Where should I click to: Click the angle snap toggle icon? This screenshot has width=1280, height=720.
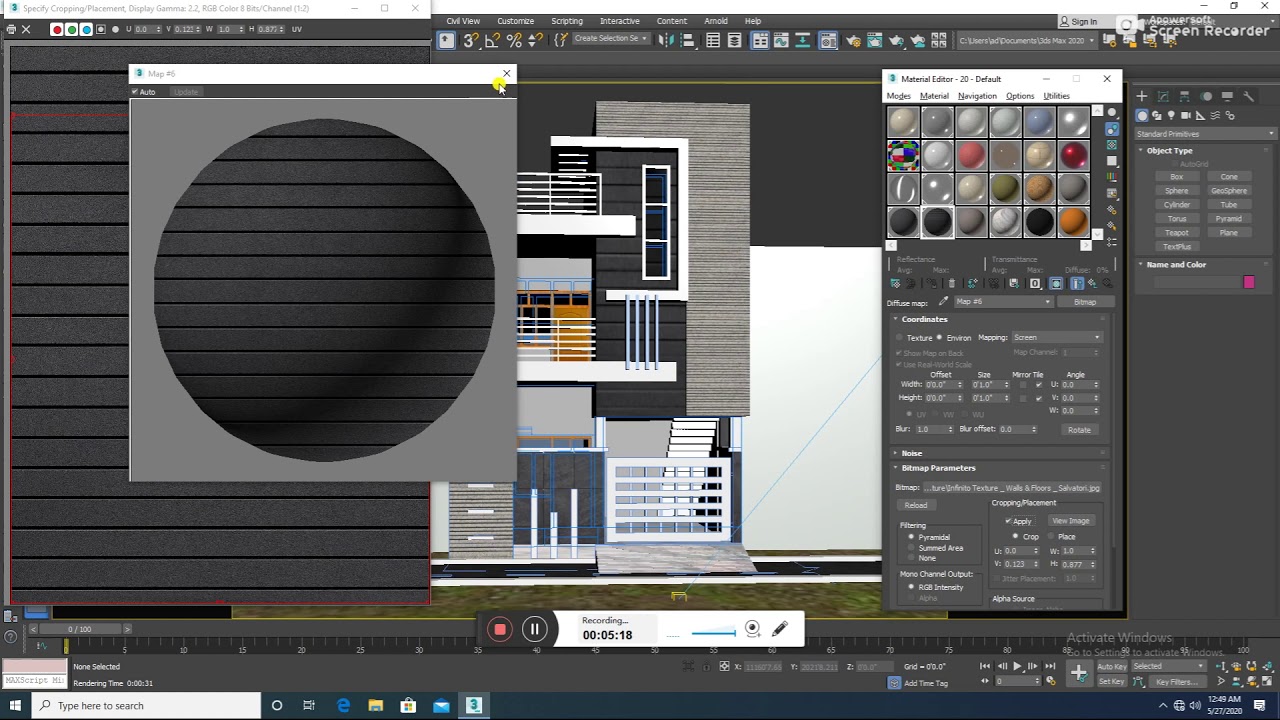coord(492,40)
